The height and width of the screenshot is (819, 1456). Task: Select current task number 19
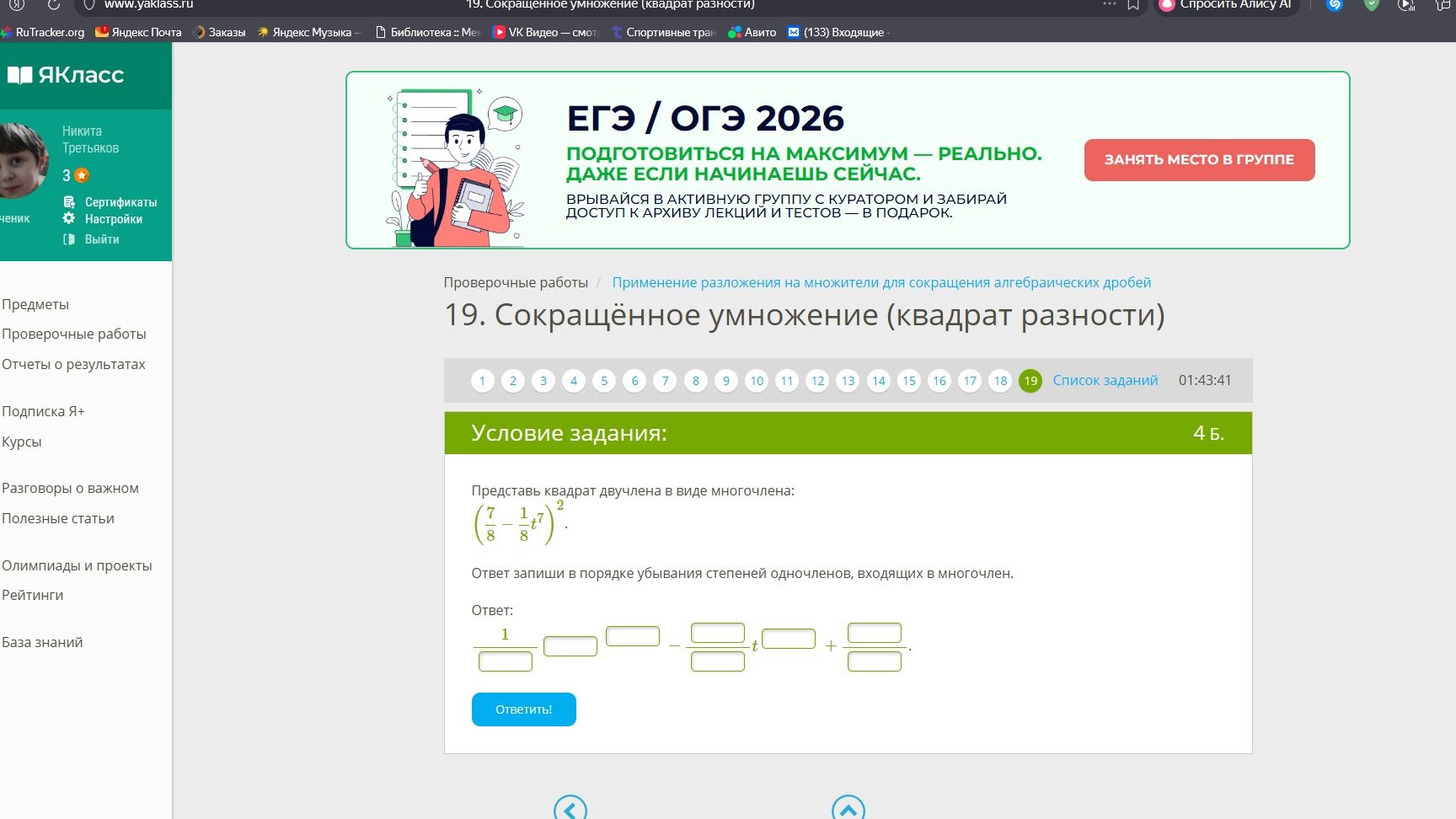click(1030, 381)
